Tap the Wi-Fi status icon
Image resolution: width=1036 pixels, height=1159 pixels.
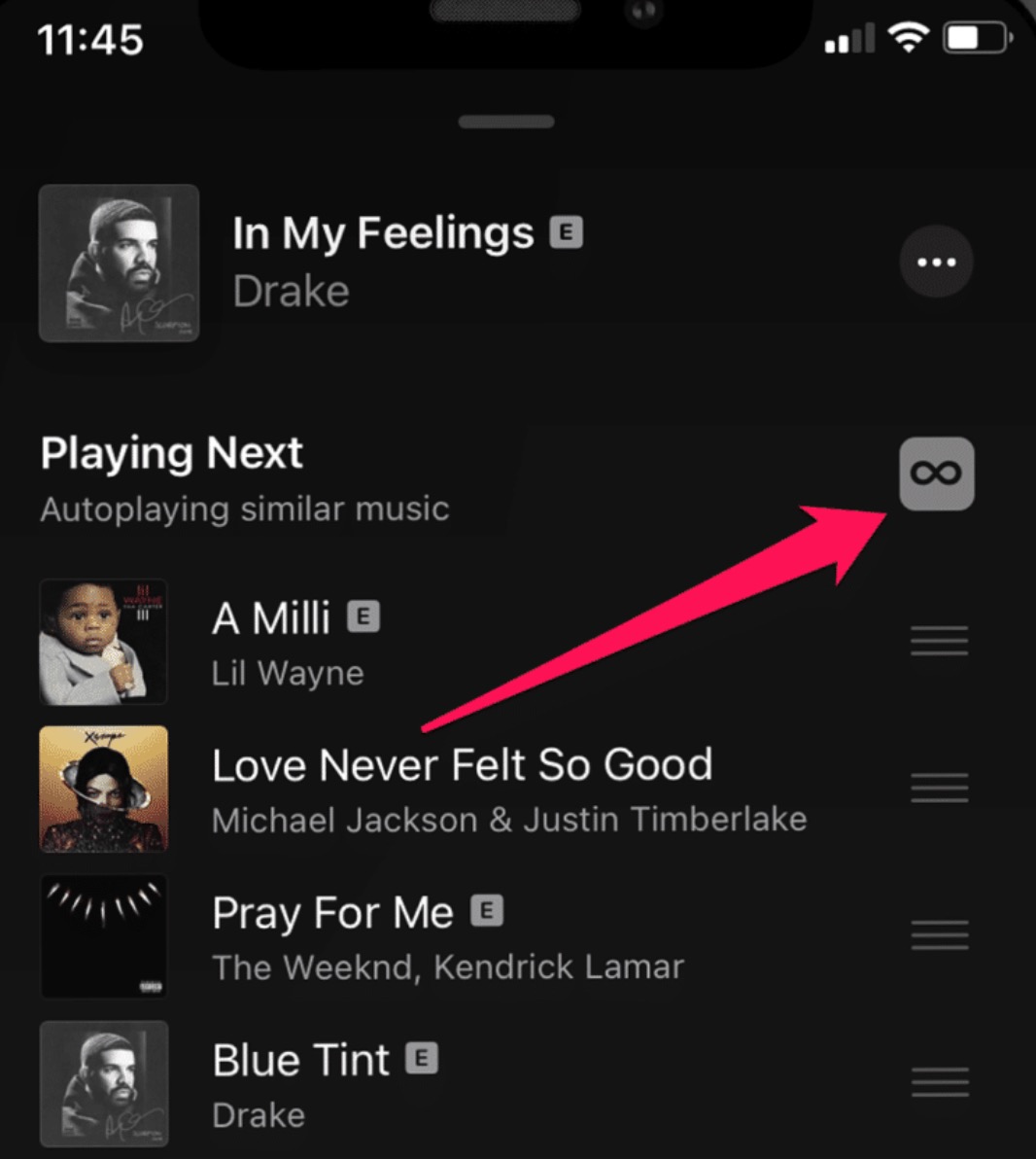tap(909, 39)
